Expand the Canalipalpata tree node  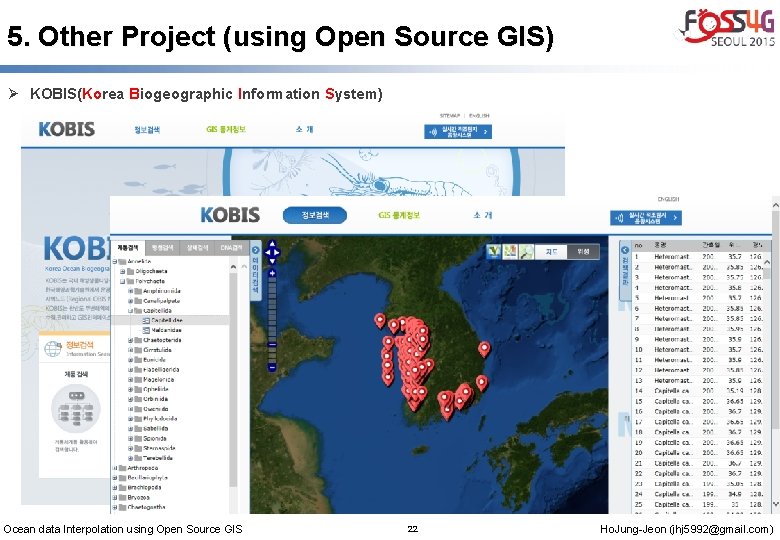131,301
